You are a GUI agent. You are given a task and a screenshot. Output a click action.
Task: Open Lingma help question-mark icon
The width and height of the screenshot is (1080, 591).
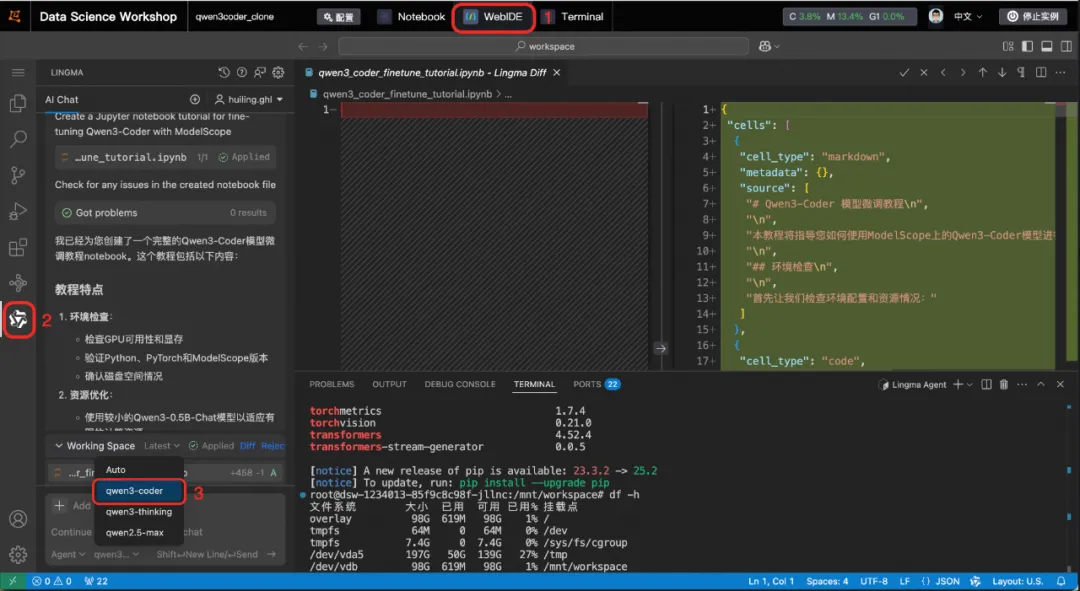pos(242,72)
